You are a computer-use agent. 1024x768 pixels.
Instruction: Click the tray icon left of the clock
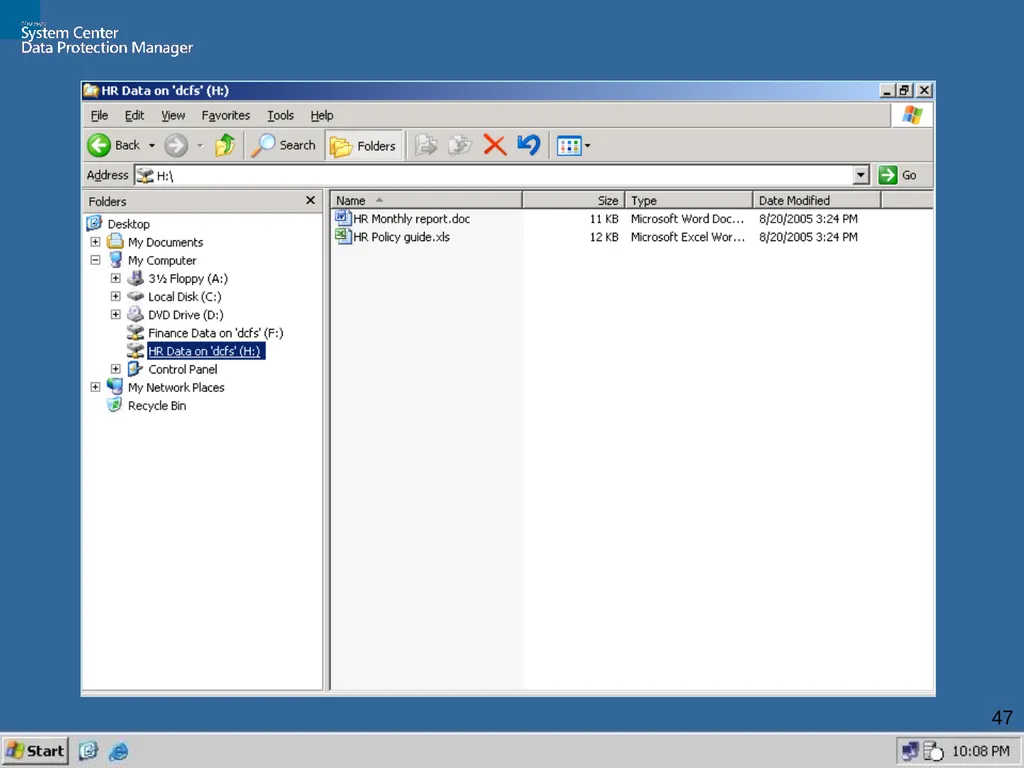click(x=934, y=751)
